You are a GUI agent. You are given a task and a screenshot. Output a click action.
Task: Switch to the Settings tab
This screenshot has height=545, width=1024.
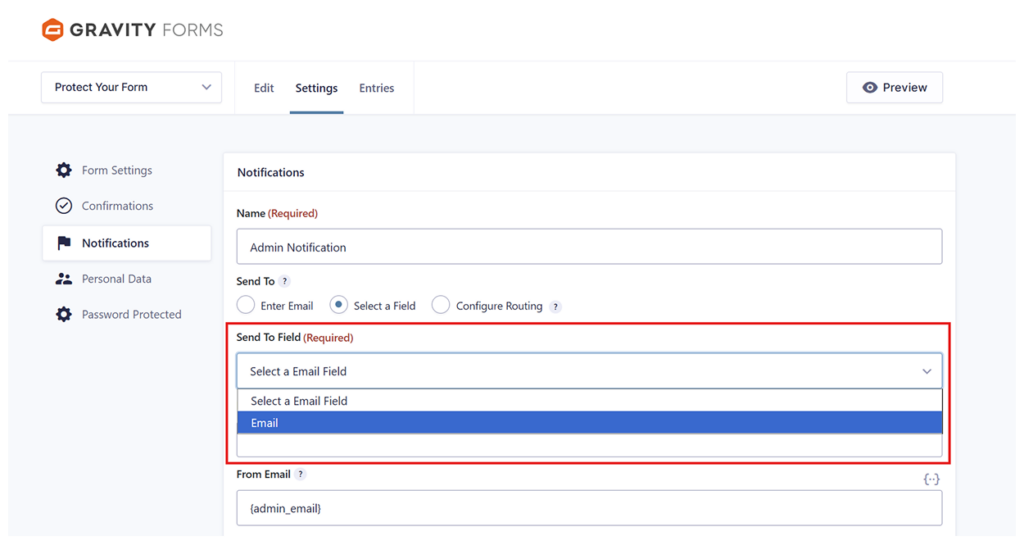click(x=316, y=88)
